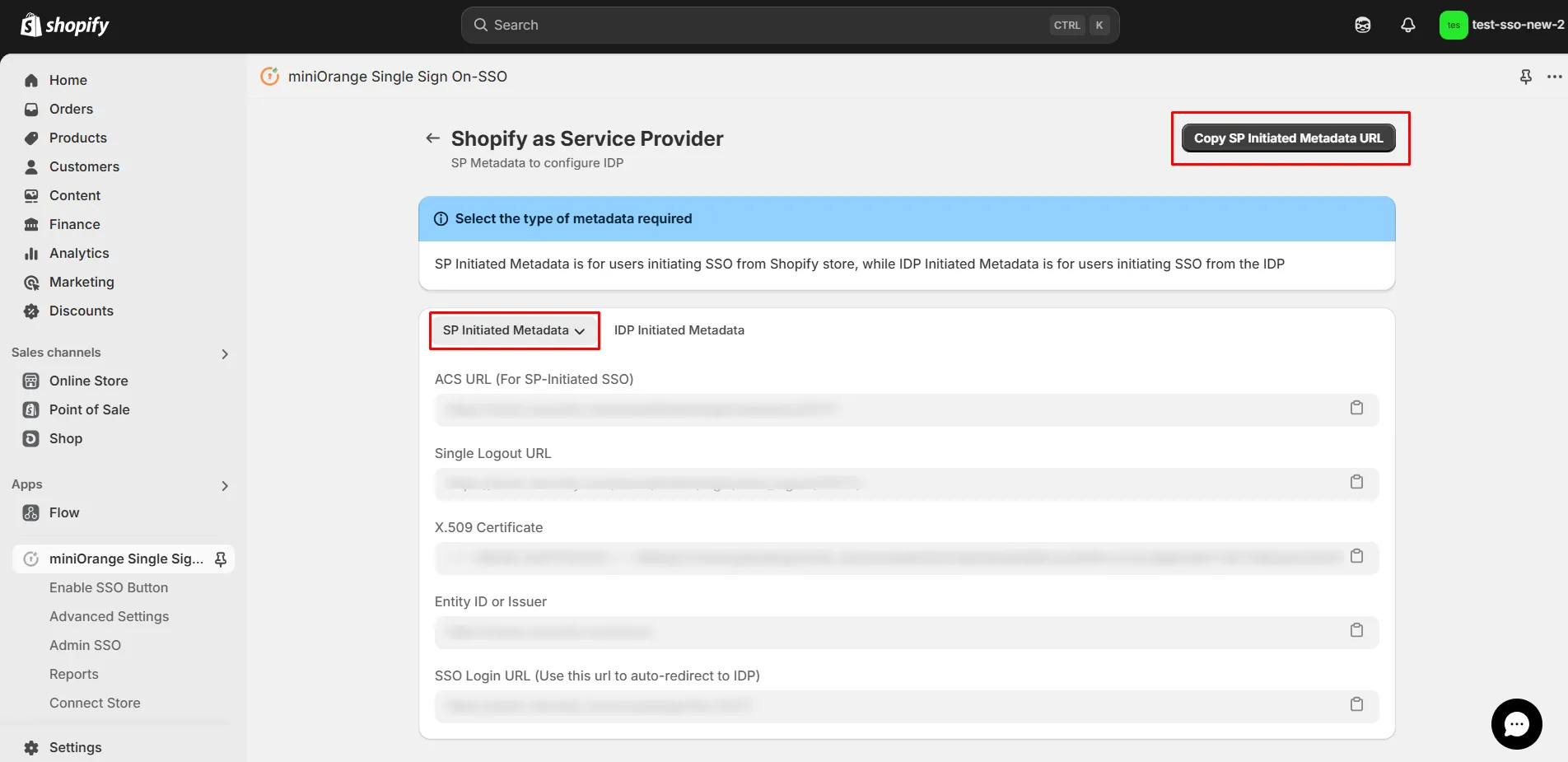Click 'Select the type of metadata required' banner
The height and width of the screenshot is (762, 1568).
(907, 219)
